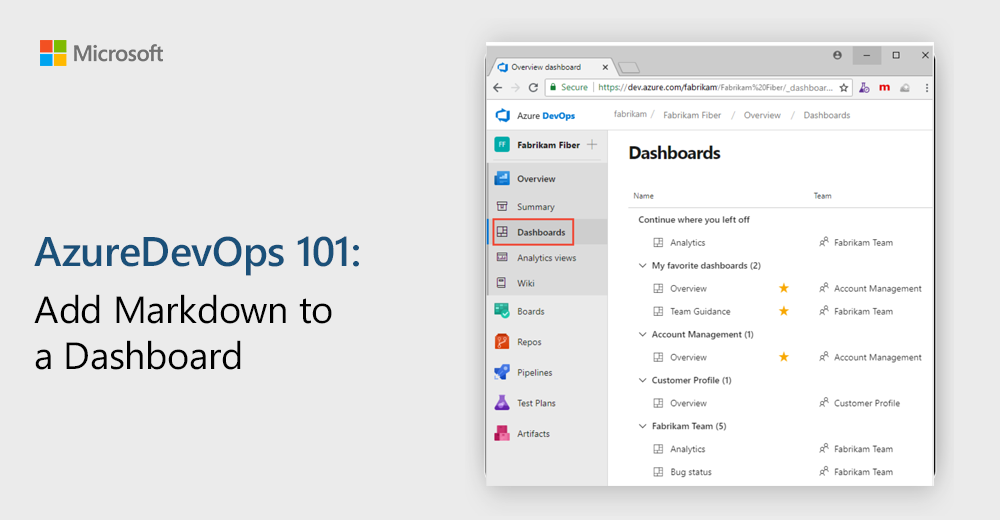Screen dimensions: 1000x520
Task: Collapse the Account Management (1) group
Action: (x=642, y=334)
